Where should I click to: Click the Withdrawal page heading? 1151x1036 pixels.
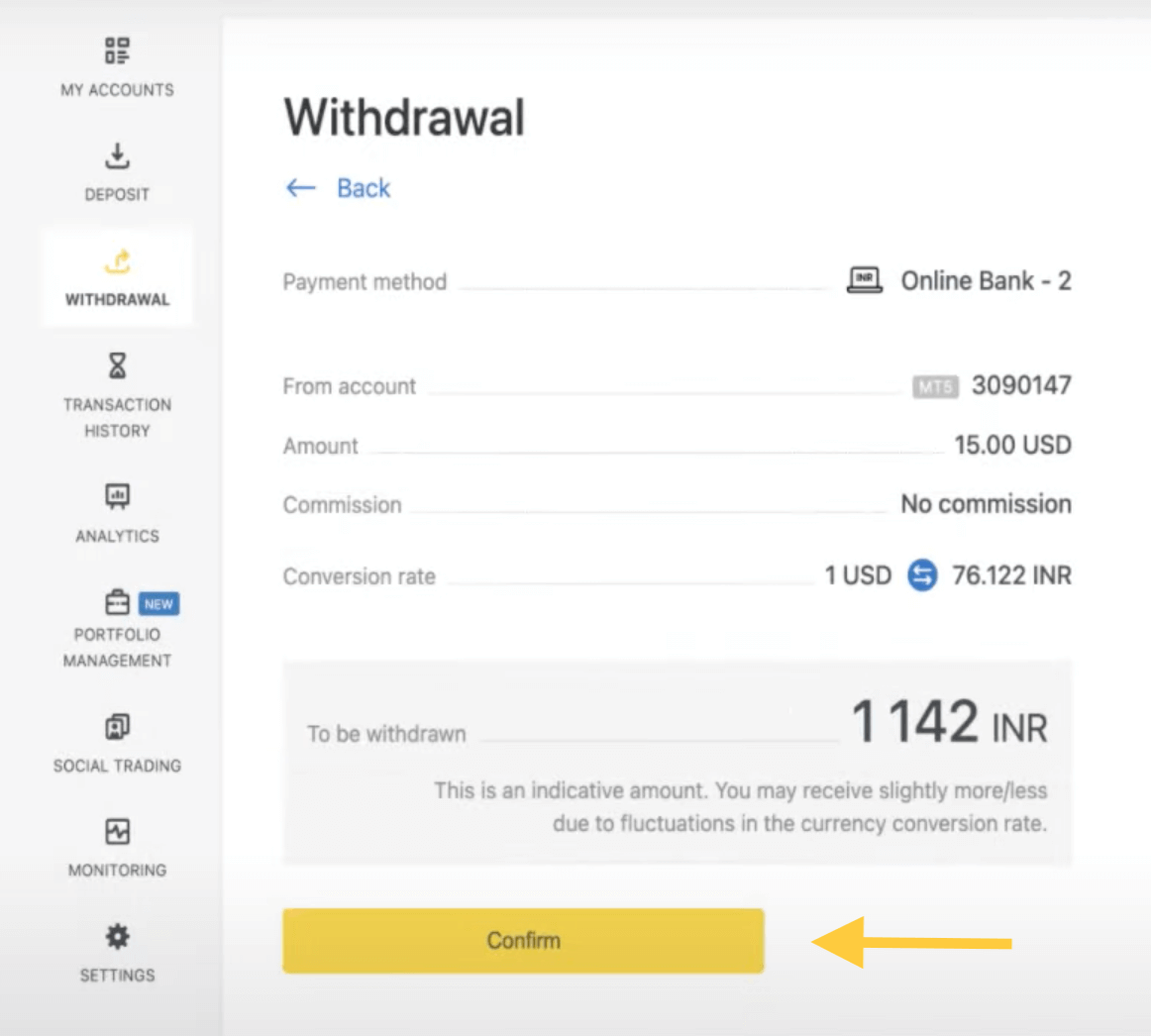click(x=404, y=118)
